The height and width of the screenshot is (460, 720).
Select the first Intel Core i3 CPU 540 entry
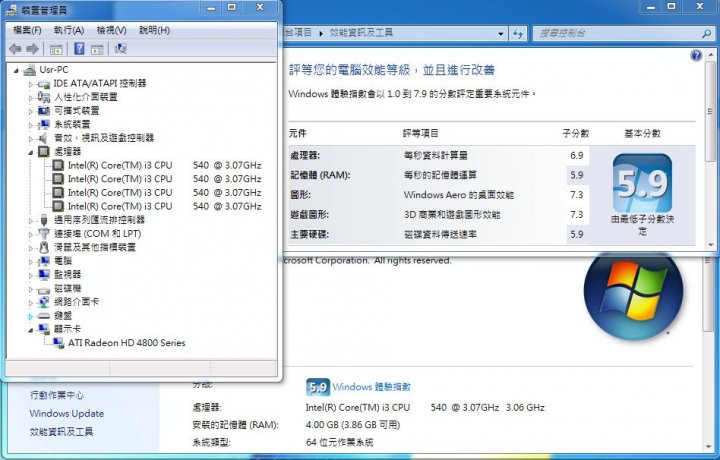coord(164,165)
